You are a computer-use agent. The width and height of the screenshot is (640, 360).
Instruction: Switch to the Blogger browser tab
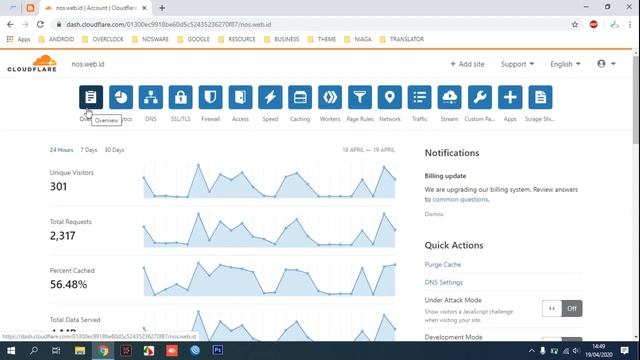pyautogui.click(x=30, y=8)
